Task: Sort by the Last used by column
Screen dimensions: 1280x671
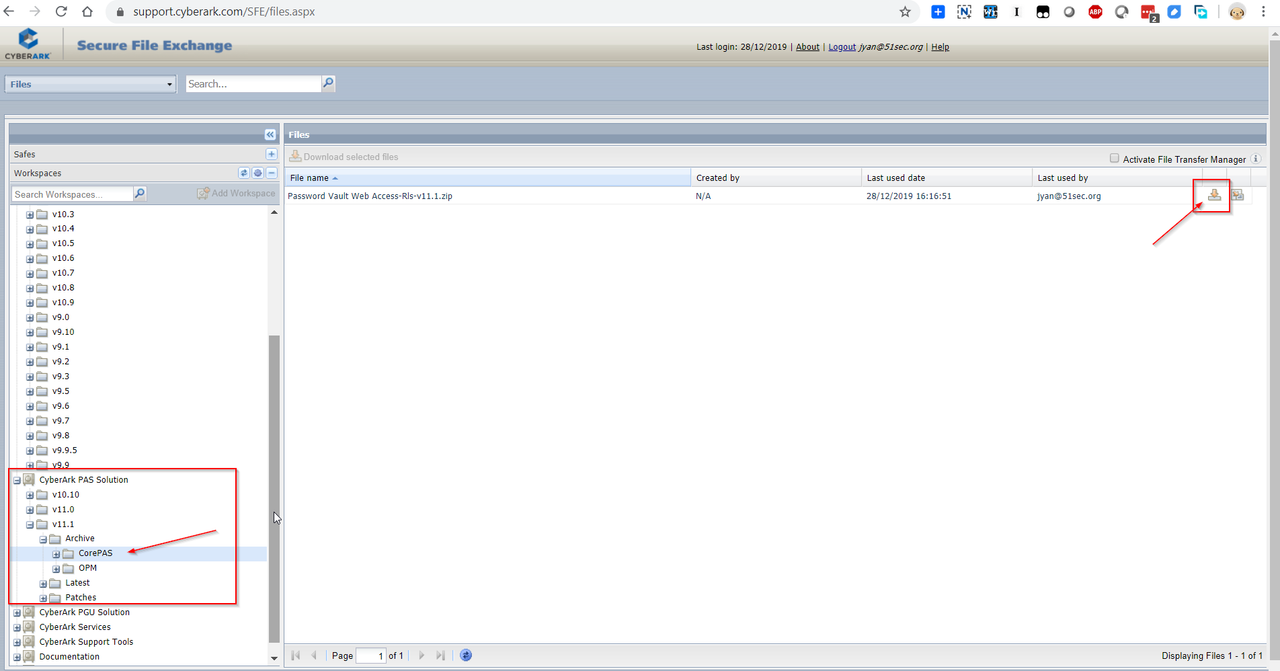Action: [1117, 178]
